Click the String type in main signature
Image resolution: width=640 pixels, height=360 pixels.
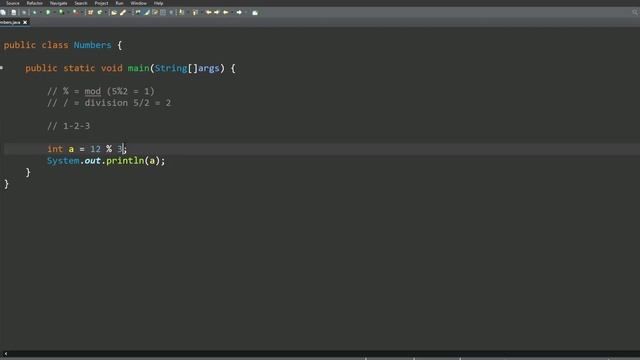pyautogui.click(x=171, y=68)
